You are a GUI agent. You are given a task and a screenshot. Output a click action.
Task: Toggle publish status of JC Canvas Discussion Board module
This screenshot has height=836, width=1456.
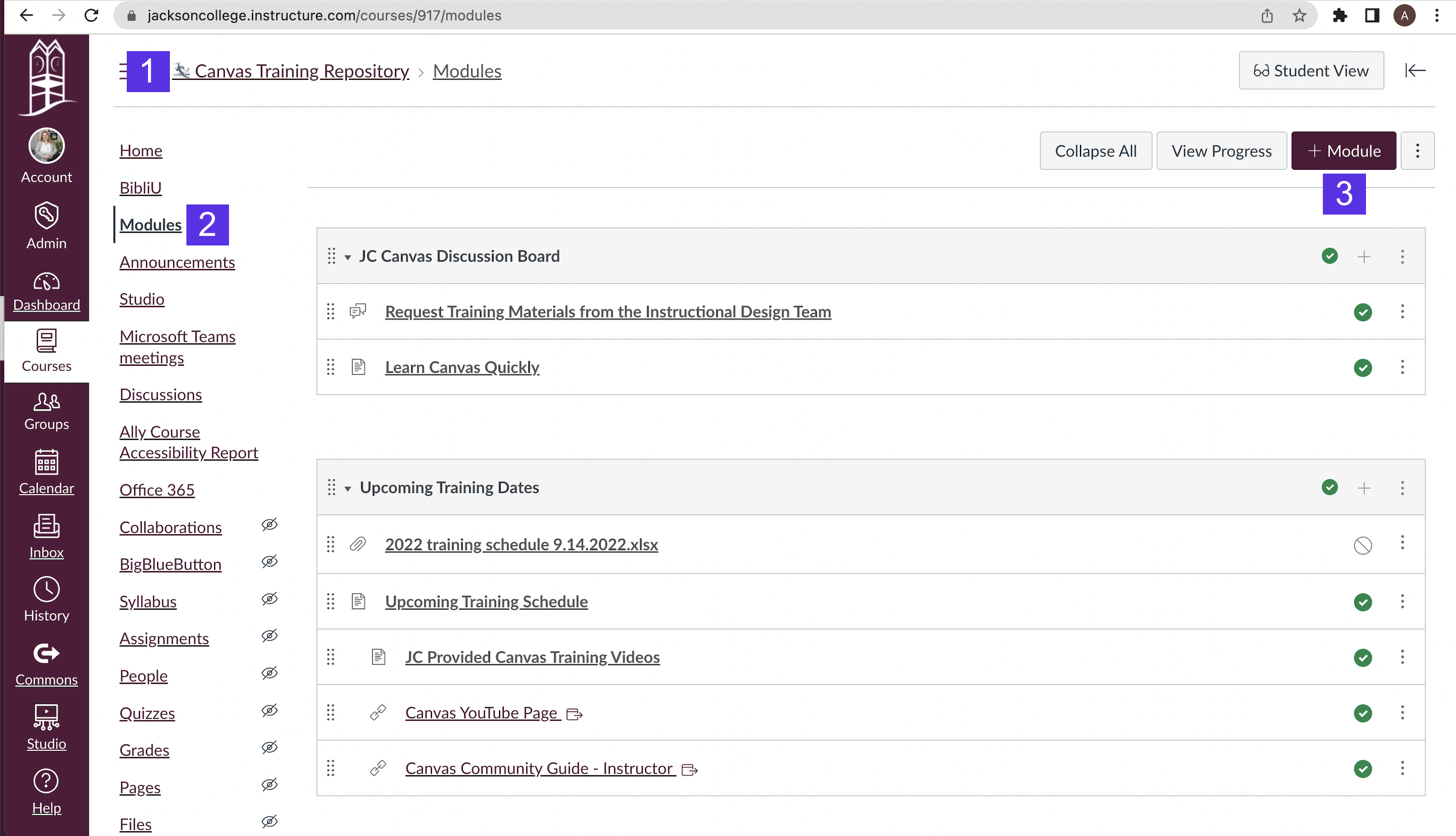[x=1330, y=256]
